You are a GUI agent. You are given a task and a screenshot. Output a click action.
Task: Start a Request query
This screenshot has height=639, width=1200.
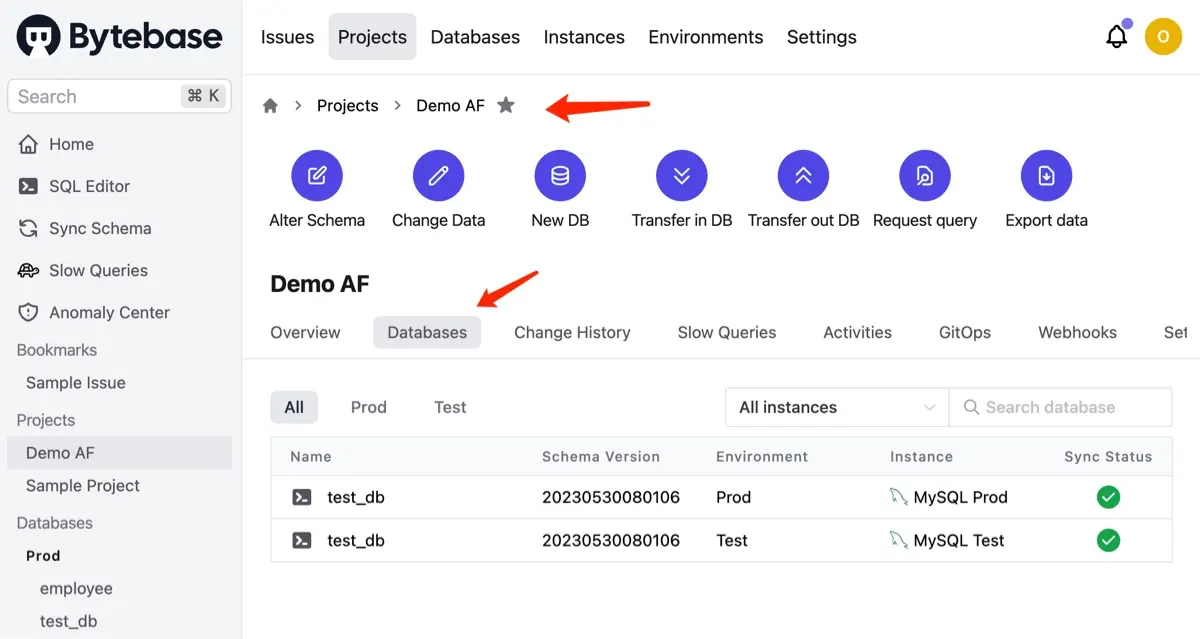click(924, 174)
